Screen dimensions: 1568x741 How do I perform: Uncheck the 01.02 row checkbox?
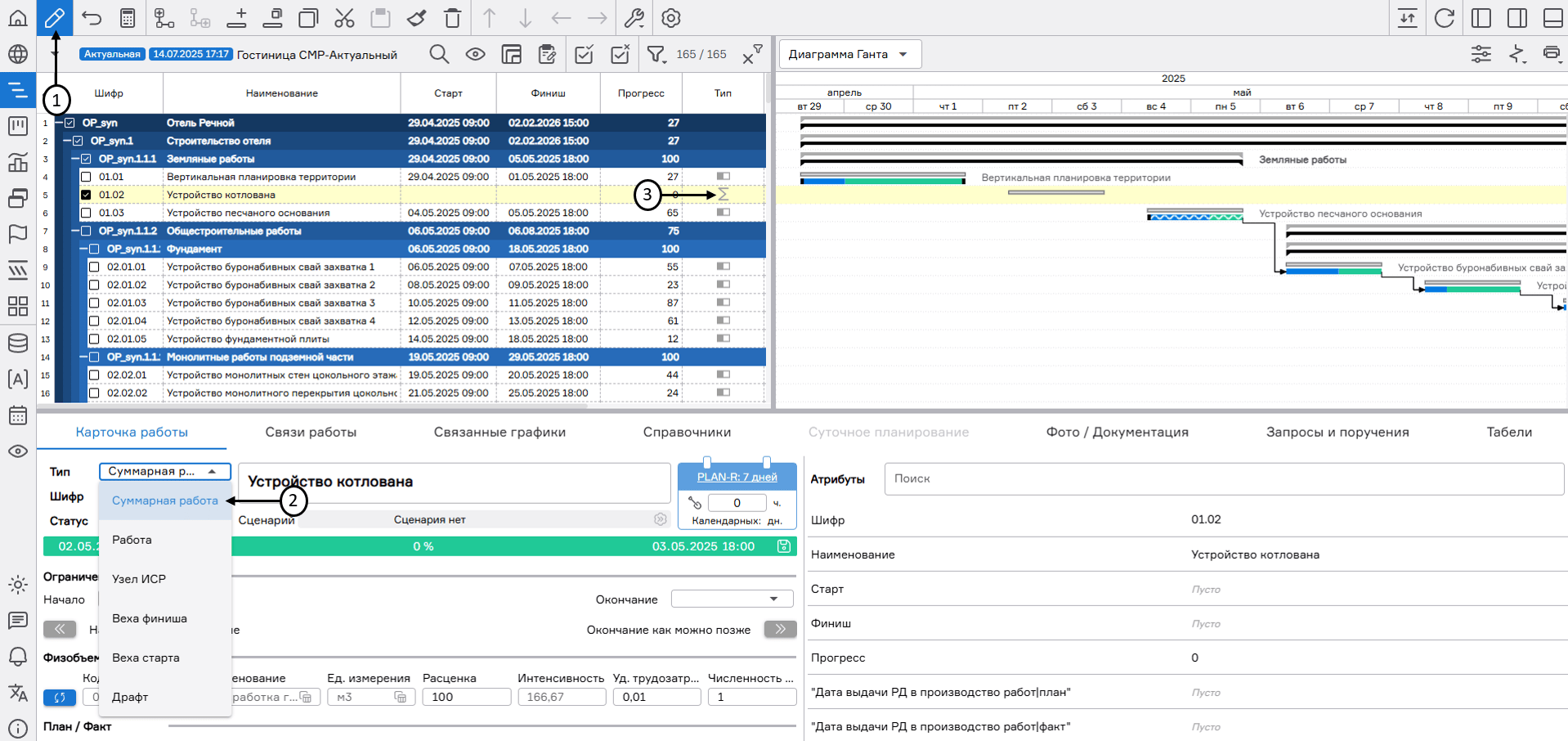pos(86,195)
